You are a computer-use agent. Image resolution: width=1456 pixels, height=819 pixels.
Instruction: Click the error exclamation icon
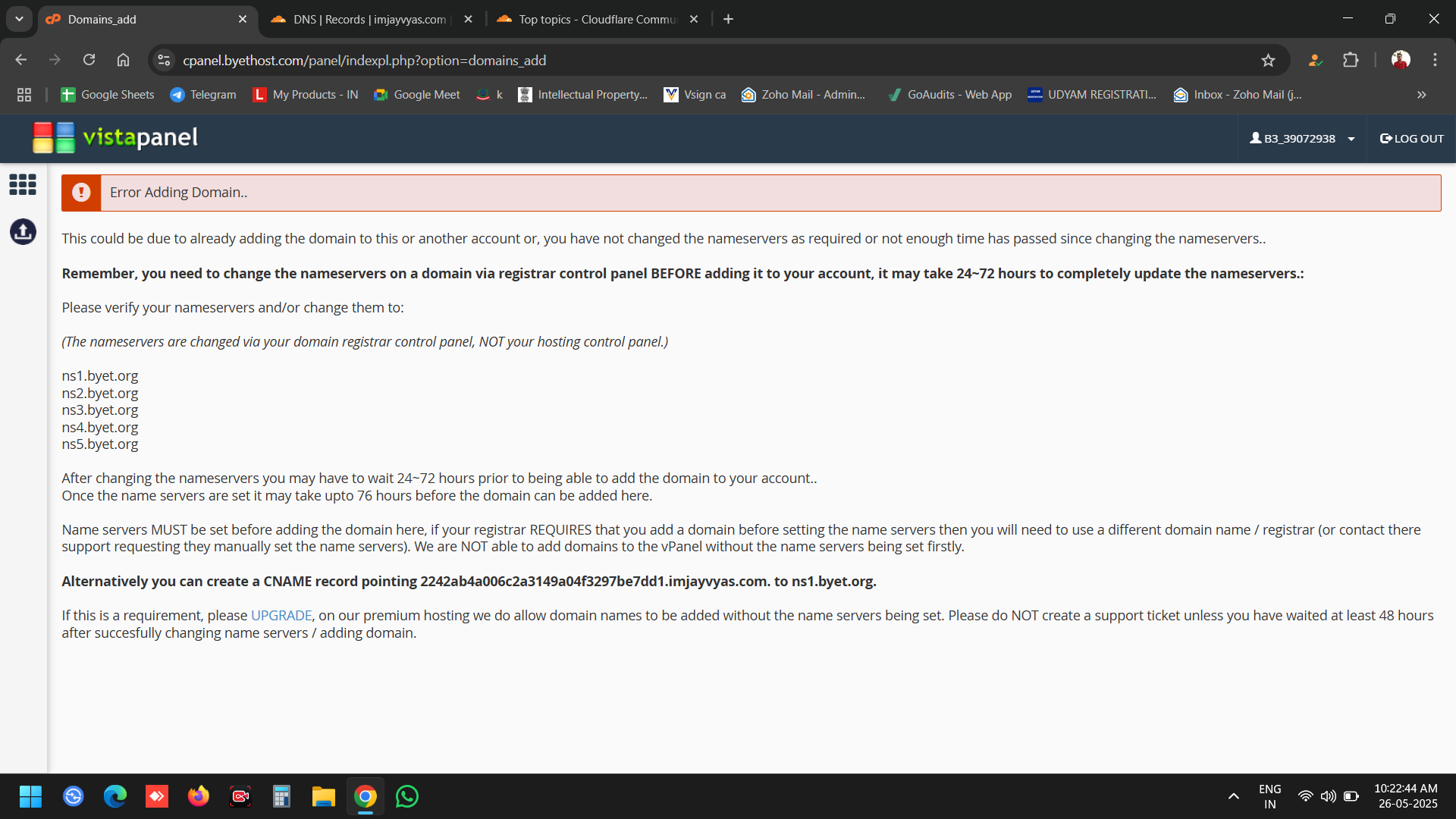coord(81,193)
